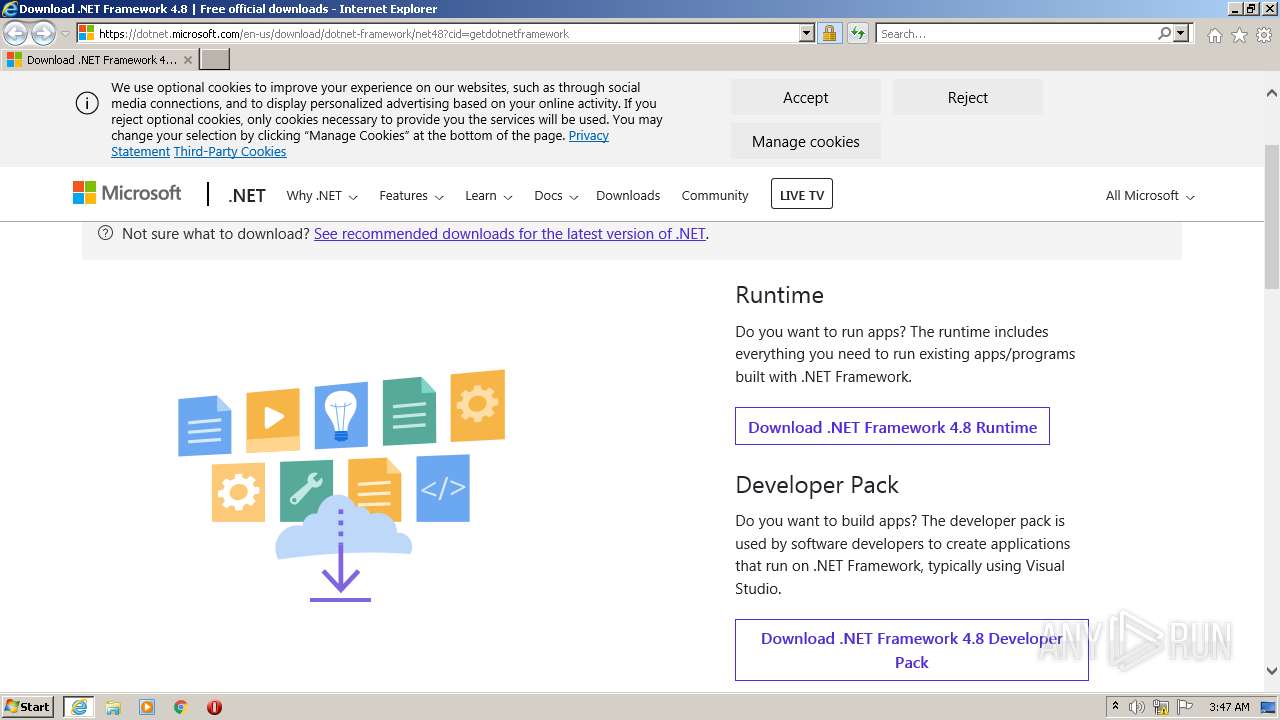The width and height of the screenshot is (1280, 720).
Task: Download .NET Framework 4.8 Developer Pack
Action: tap(911, 650)
